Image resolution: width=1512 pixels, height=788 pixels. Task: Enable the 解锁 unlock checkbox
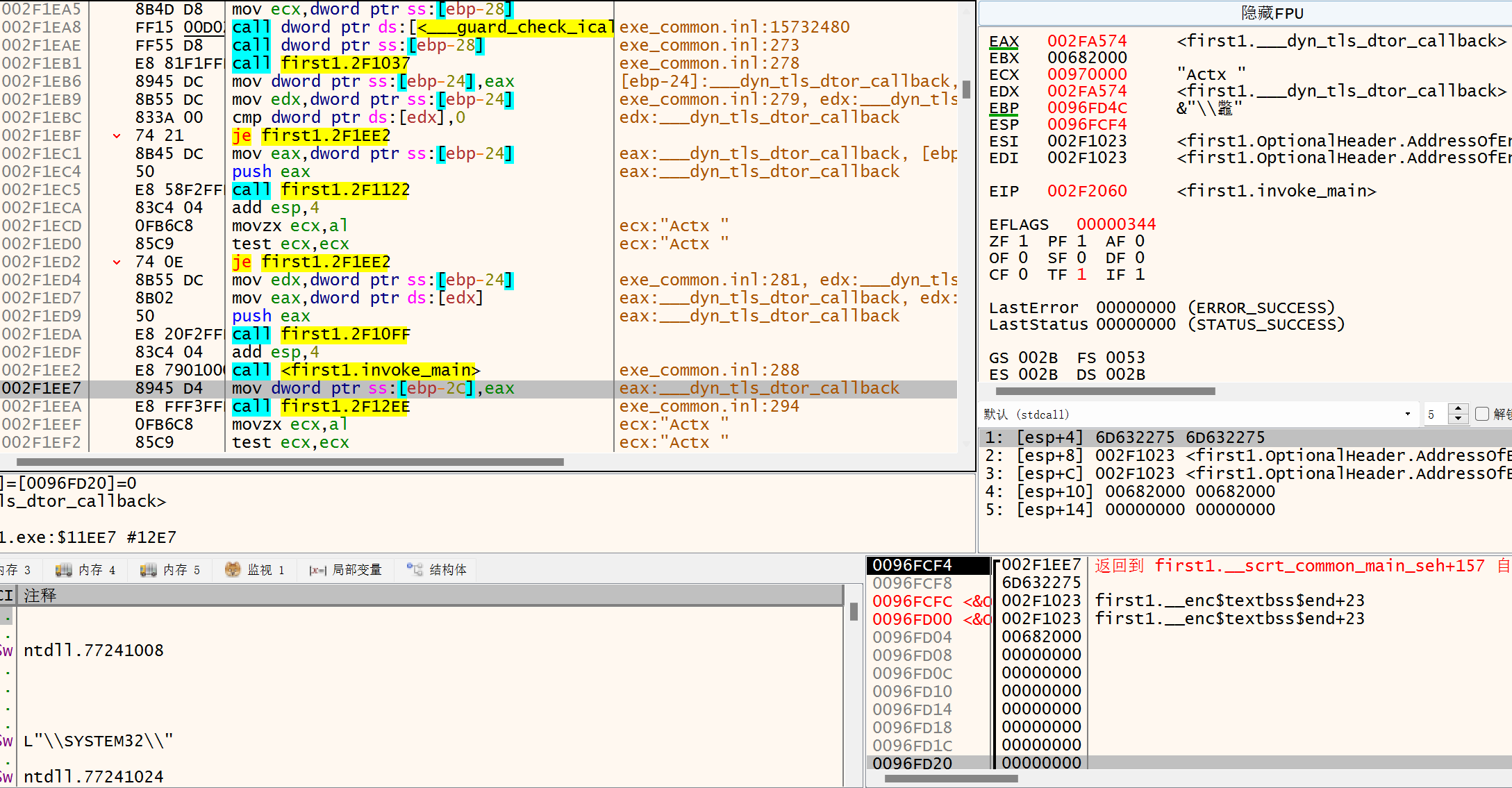click(1482, 414)
